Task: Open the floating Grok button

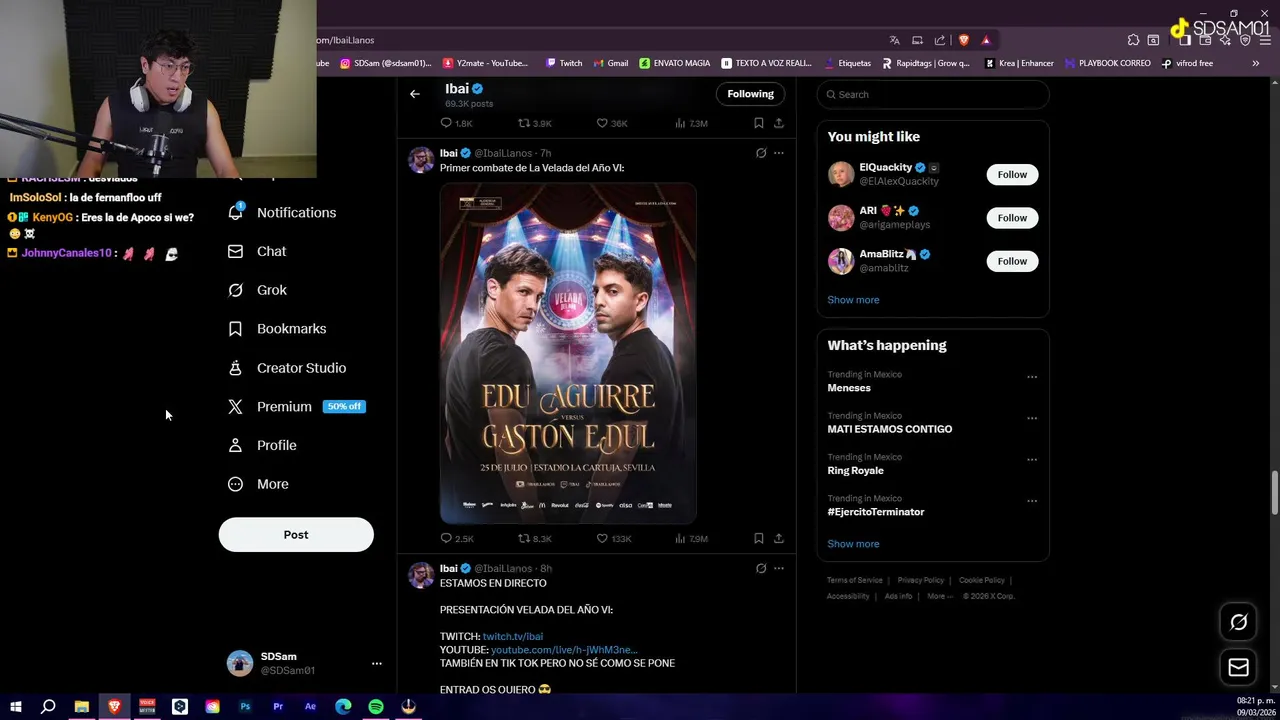Action: pos(1238,622)
